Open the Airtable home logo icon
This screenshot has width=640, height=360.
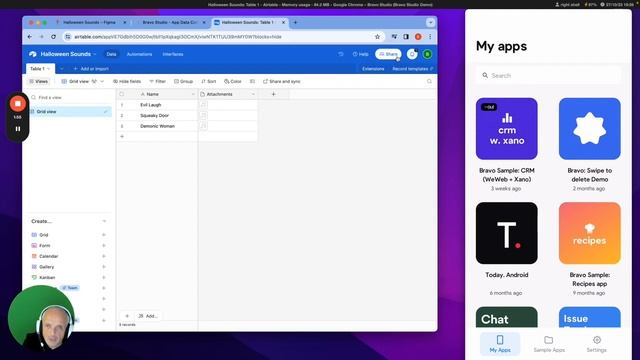coord(33,54)
